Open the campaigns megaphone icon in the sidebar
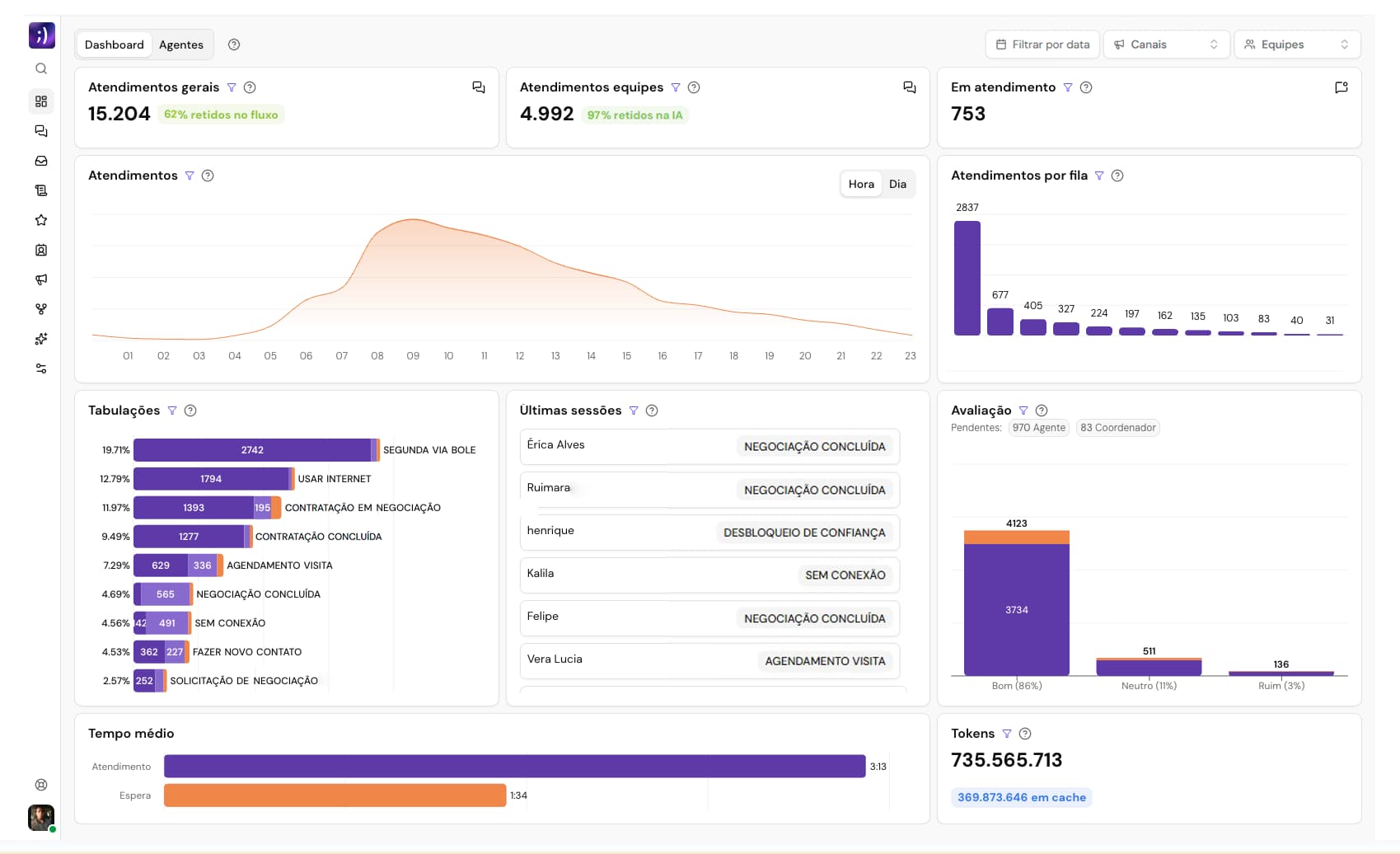Image resolution: width=1400 pixels, height=854 pixels. pos(41,279)
